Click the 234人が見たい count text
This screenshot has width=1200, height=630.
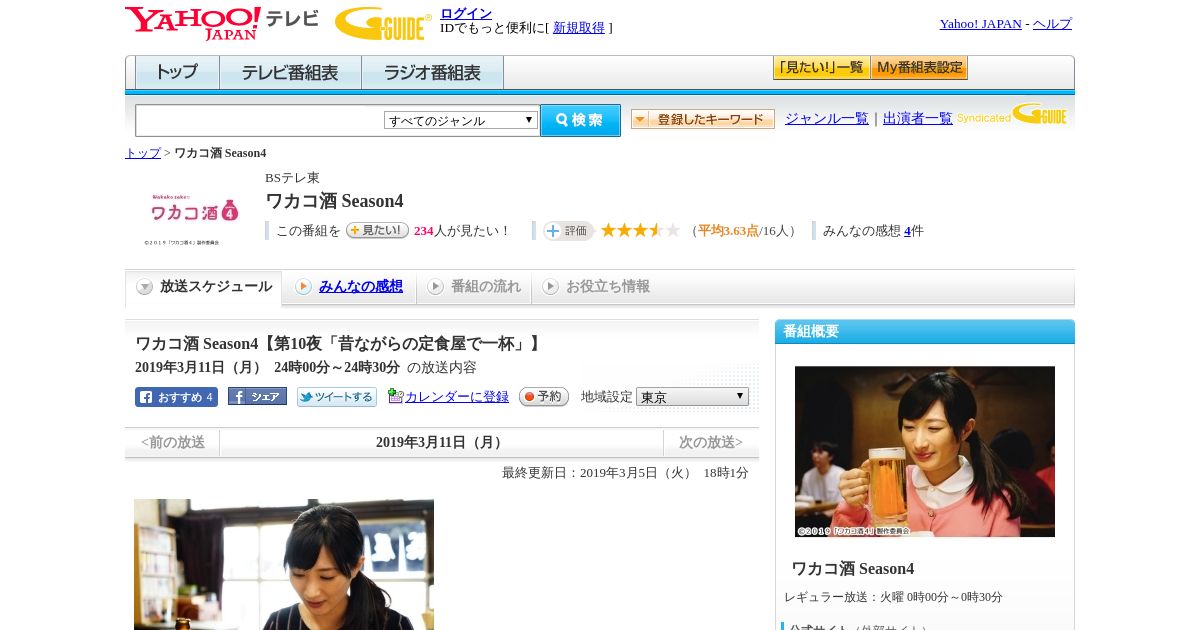(x=462, y=231)
